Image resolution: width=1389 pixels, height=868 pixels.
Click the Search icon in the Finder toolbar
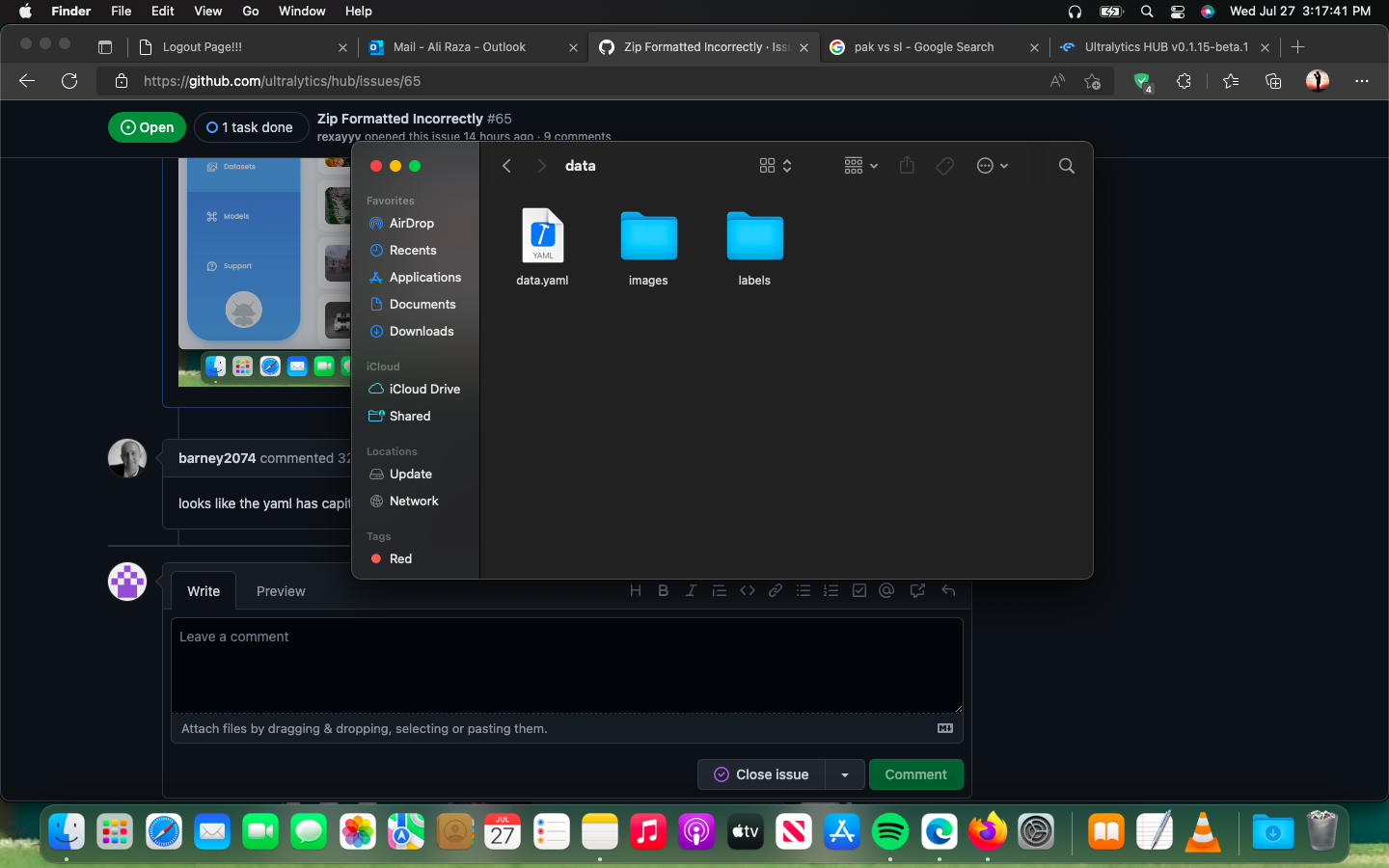(x=1066, y=165)
